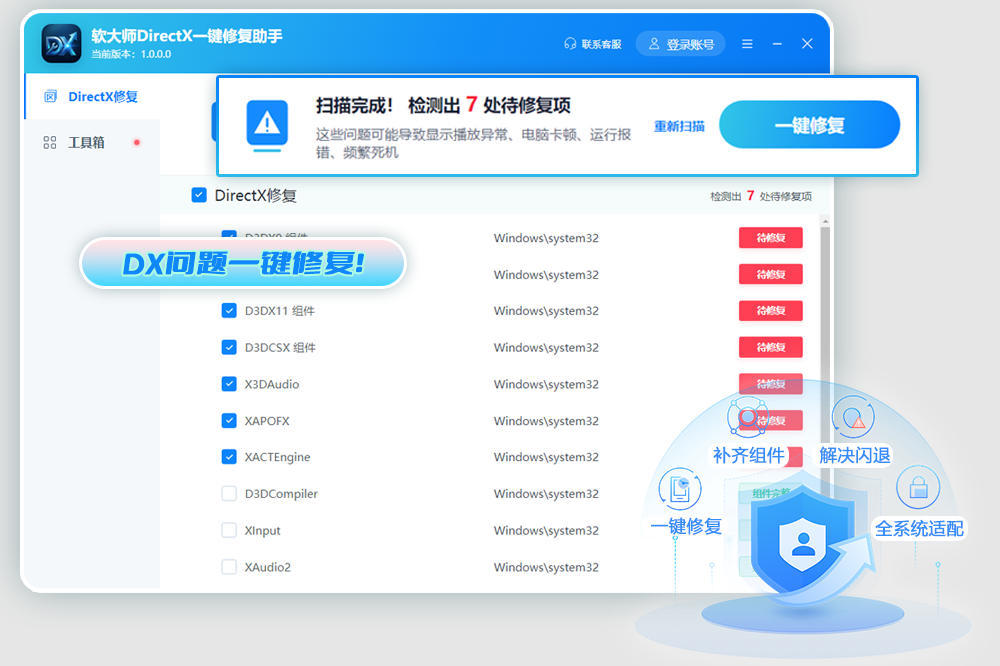Click the 一键修复 repair button
The width and height of the screenshot is (1000, 666).
(x=809, y=125)
